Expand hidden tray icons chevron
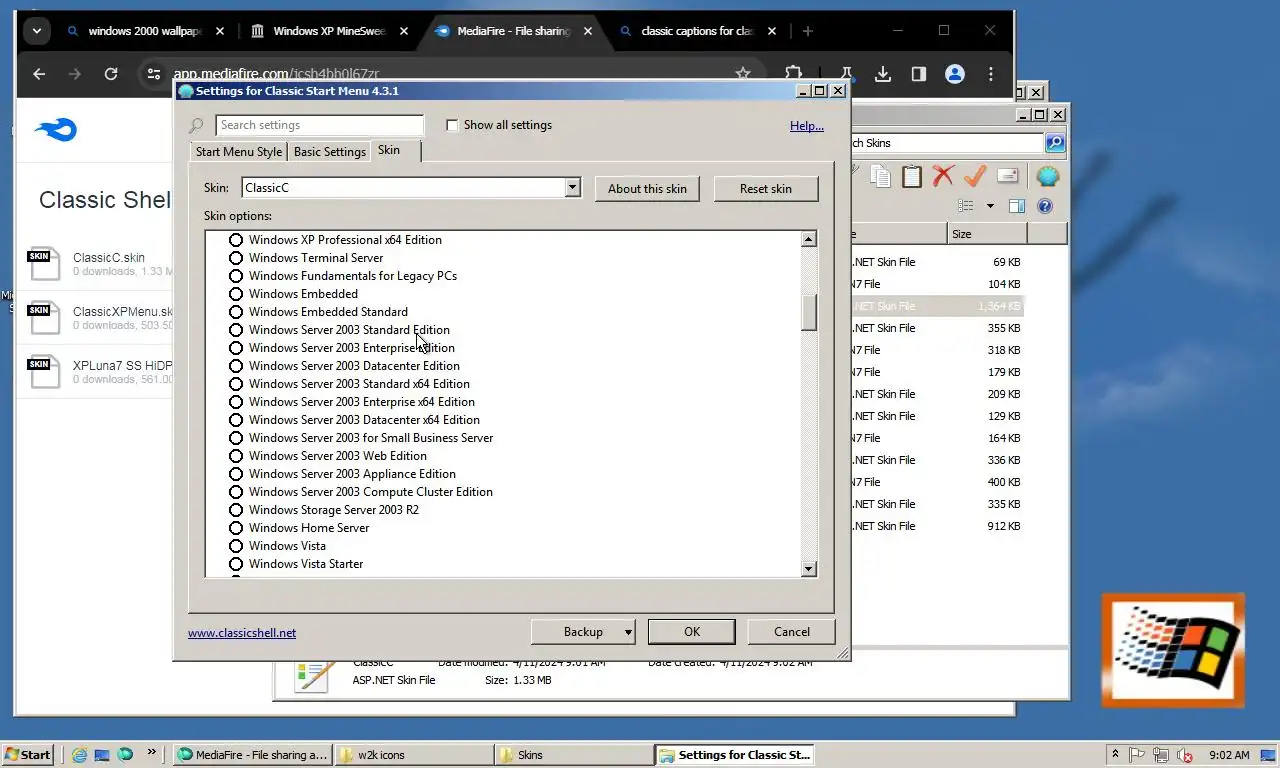1280x768 pixels. (x=1115, y=755)
